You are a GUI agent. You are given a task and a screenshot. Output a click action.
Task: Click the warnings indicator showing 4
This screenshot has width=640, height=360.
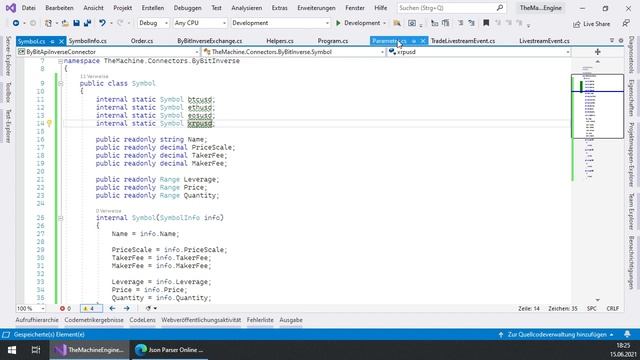coord(91,309)
